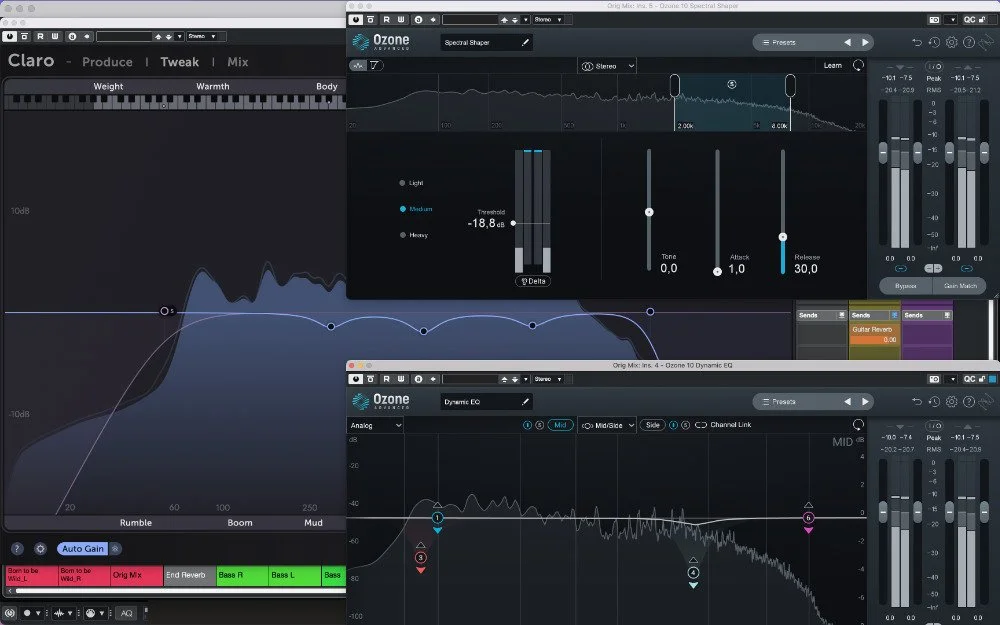The width and height of the screenshot is (1000, 625).
Task: Select Dynamic EQ band node 4
Action: point(693,573)
